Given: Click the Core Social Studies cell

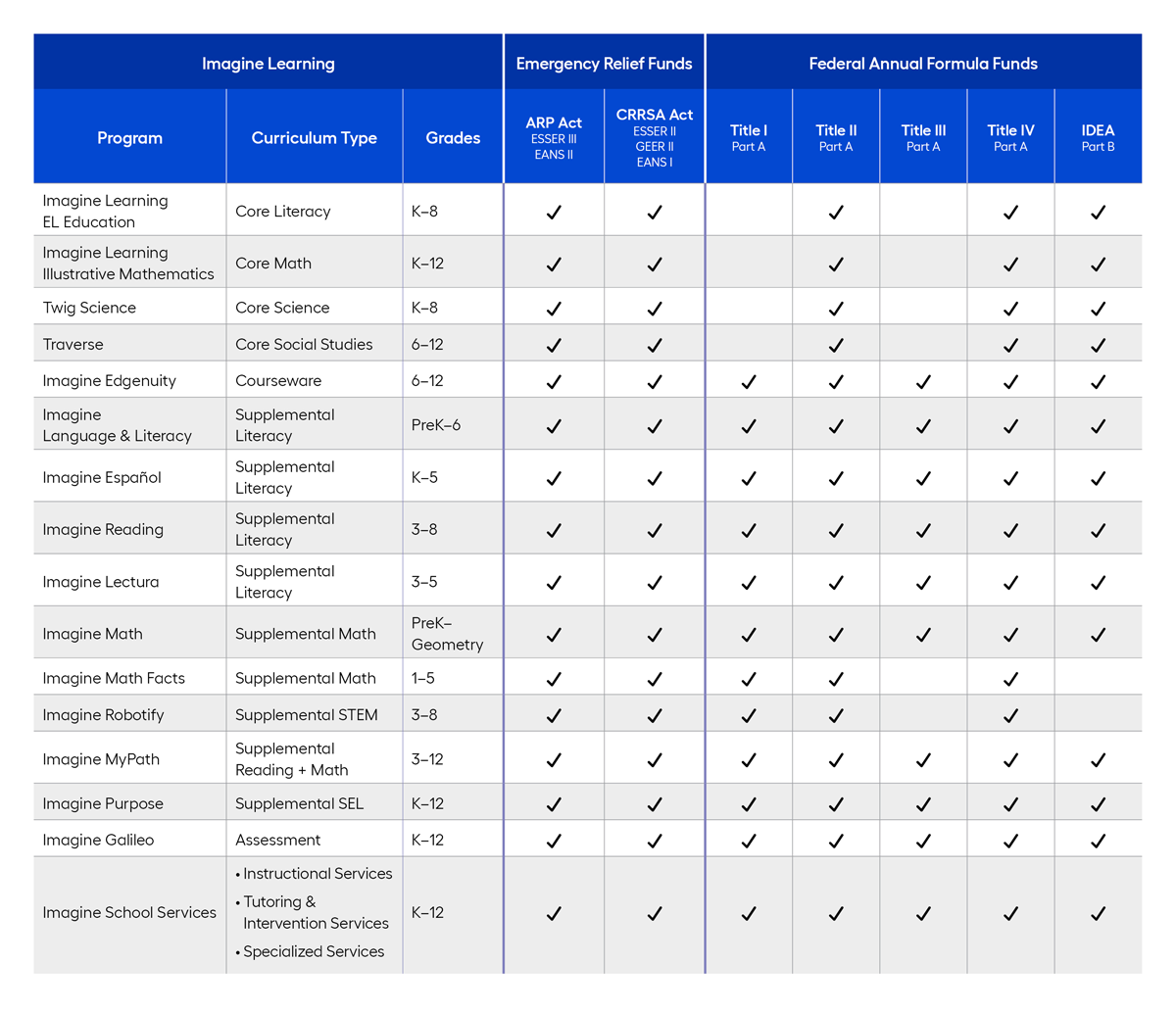Looking at the screenshot, I should tap(315, 344).
